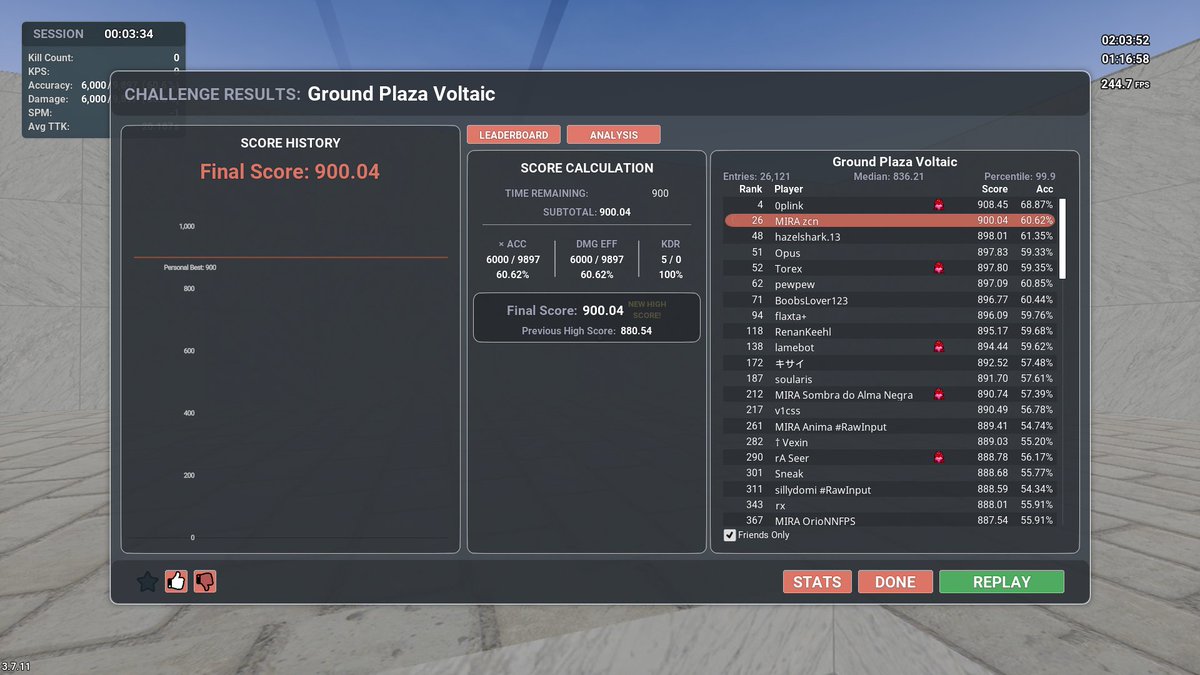Open the Stats button
Image resolution: width=1200 pixels, height=675 pixels.
(x=817, y=582)
